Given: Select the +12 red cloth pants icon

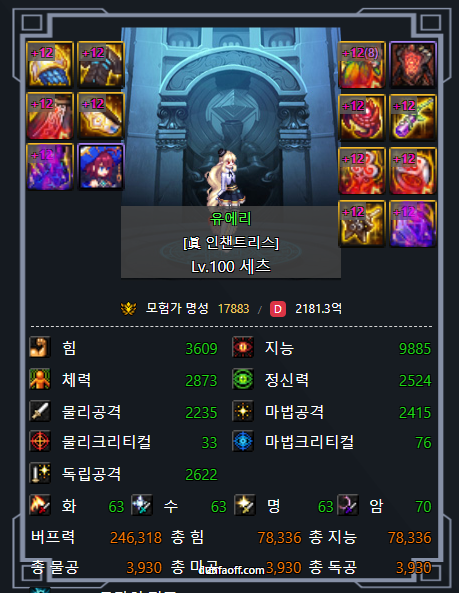Looking at the screenshot, I should coord(50,115).
